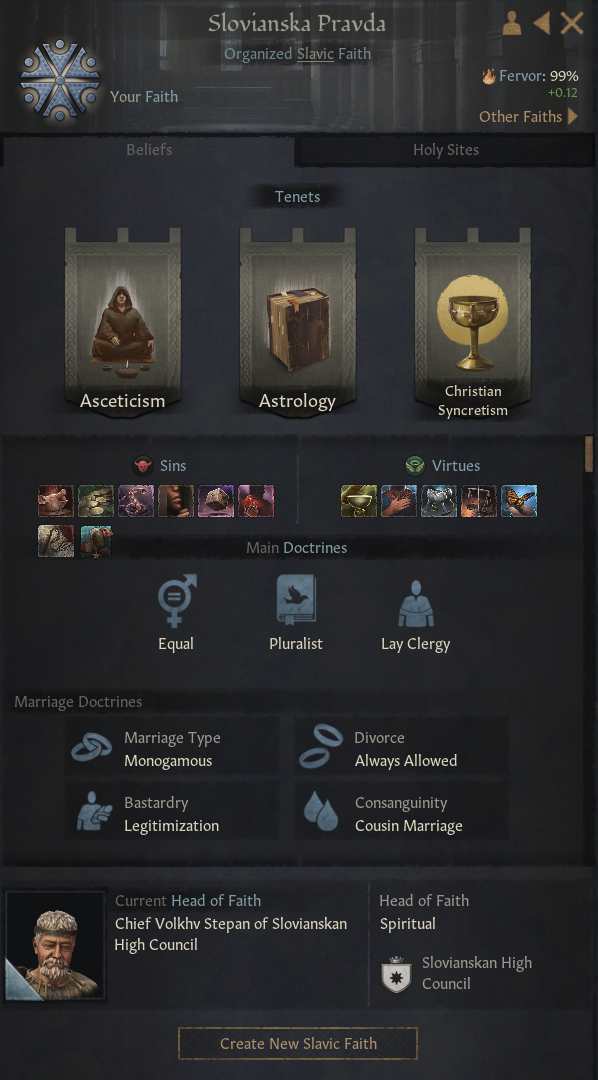Click the Asceticism tenet banner
The width and height of the screenshot is (598, 1080).
point(123,322)
